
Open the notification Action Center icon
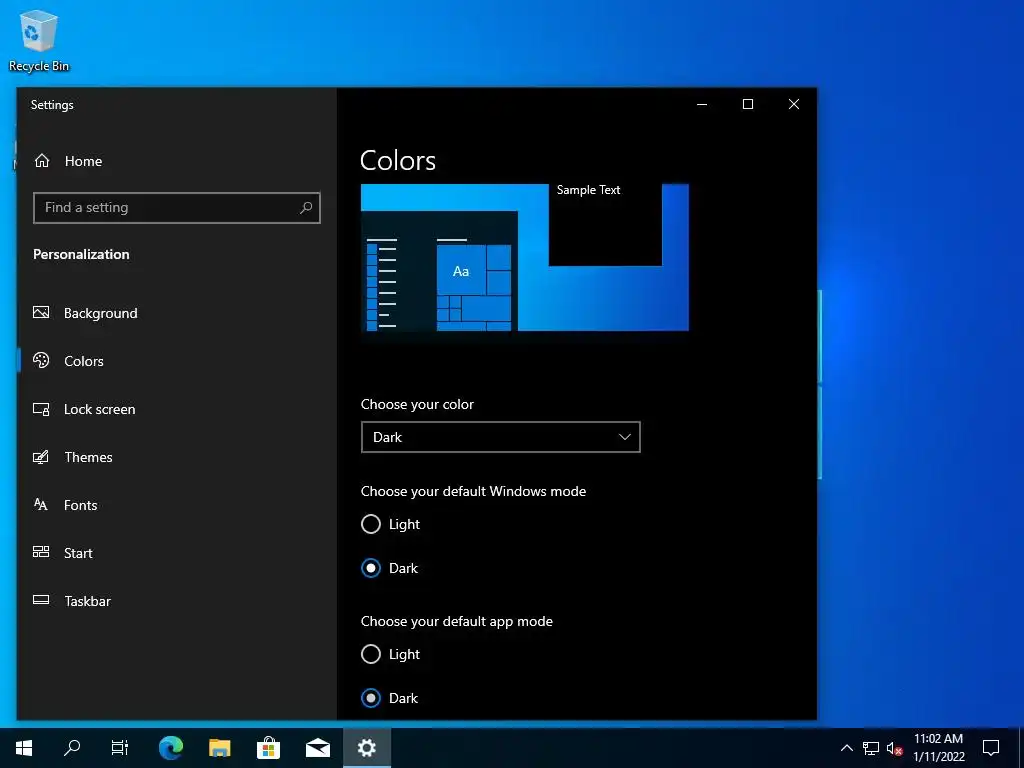pyautogui.click(x=991, y=748)
